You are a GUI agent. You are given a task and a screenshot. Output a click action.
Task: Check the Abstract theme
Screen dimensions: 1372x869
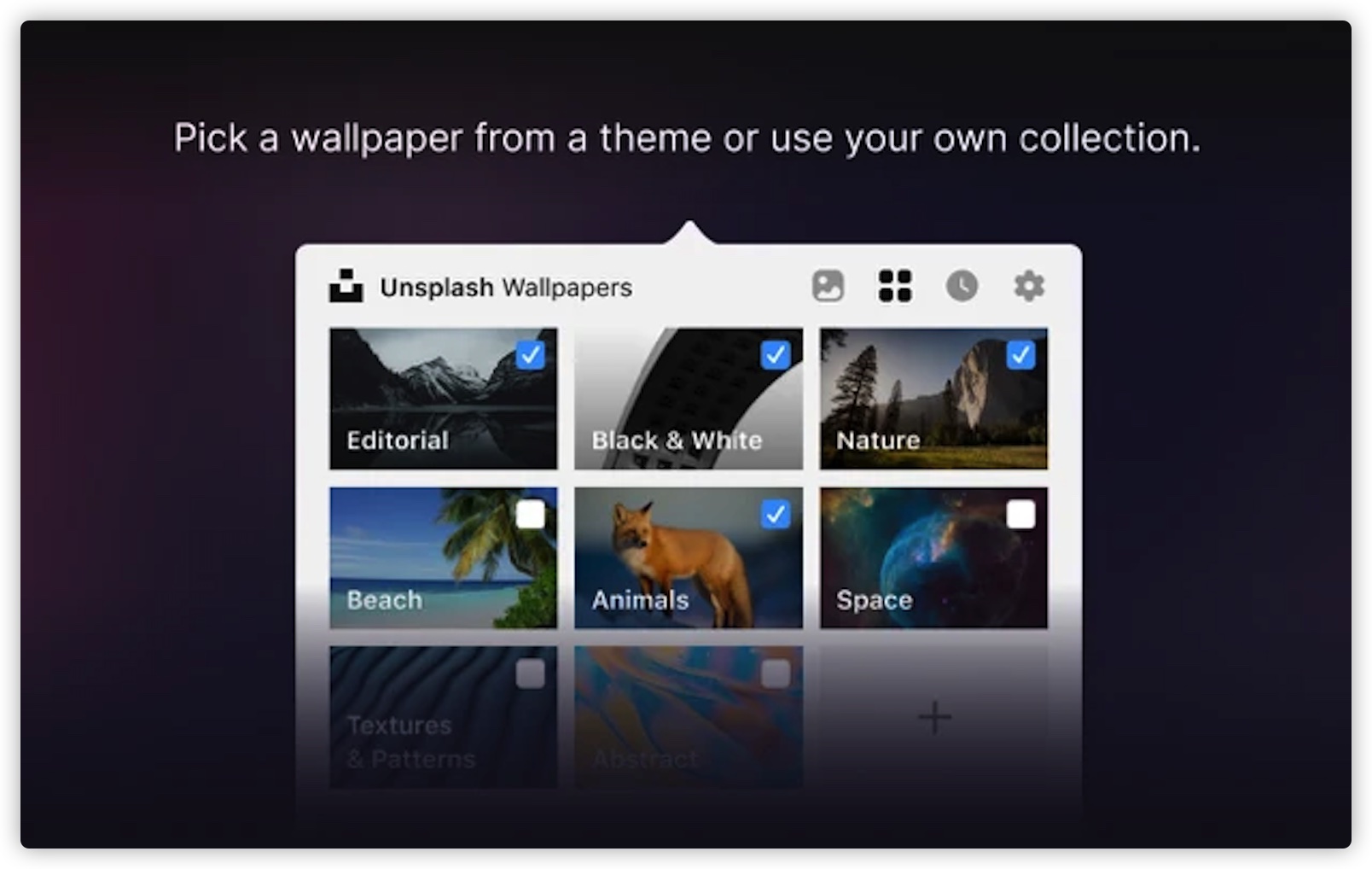point(777,674)
